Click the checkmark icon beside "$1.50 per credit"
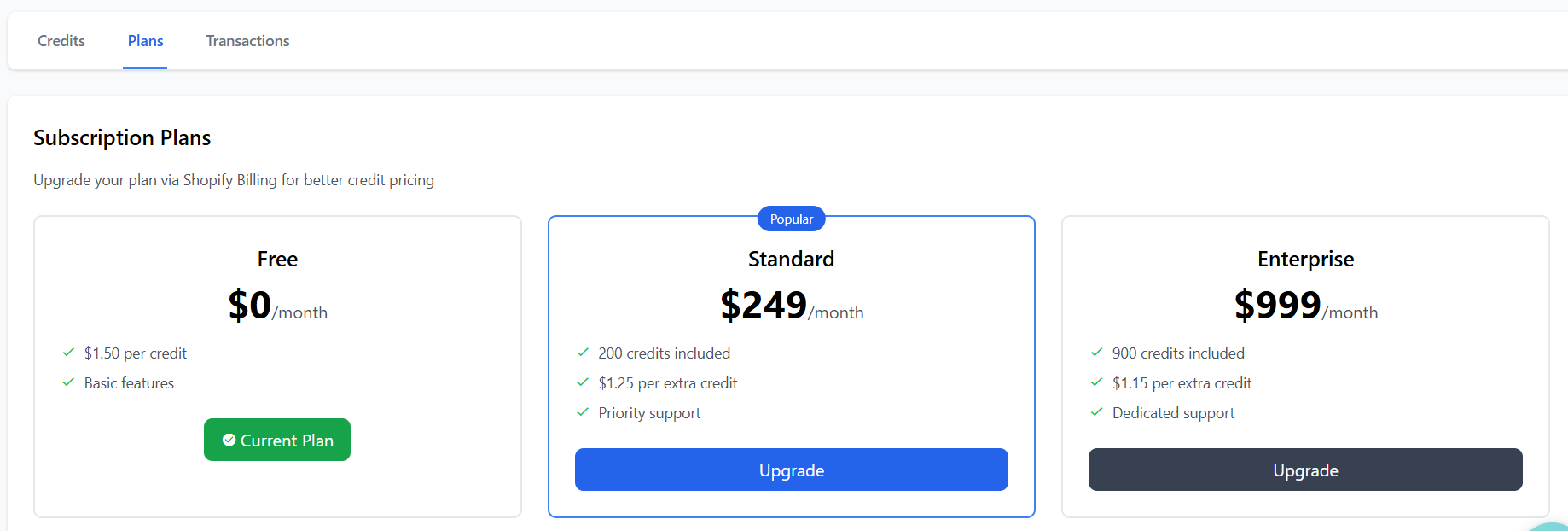The height and width of the screenshot is (531, 1568). pyautogui.click(x=68, y=353)
